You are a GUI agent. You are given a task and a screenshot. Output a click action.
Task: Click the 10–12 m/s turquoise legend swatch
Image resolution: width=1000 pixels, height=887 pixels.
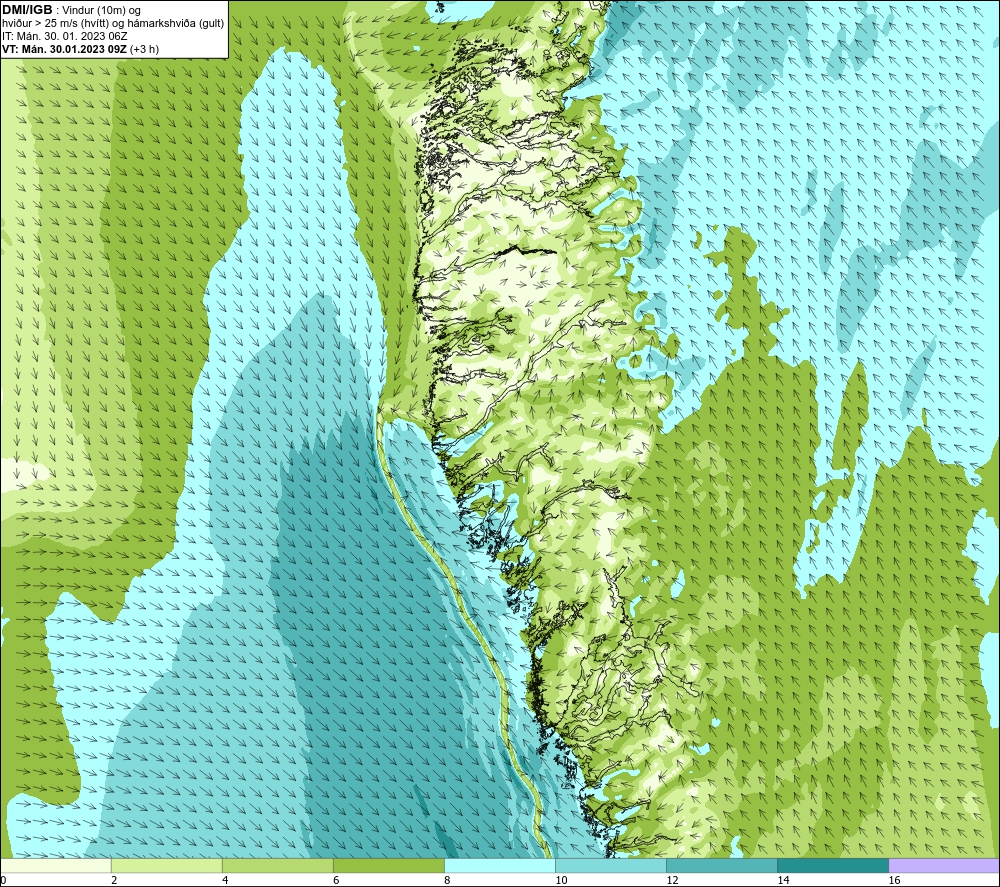(611, 866)
